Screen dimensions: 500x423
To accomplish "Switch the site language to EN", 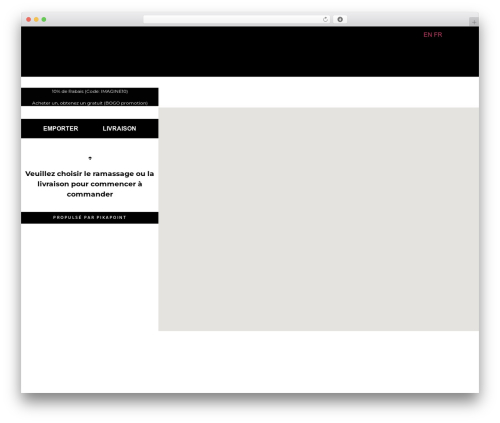I will [428, 35].
